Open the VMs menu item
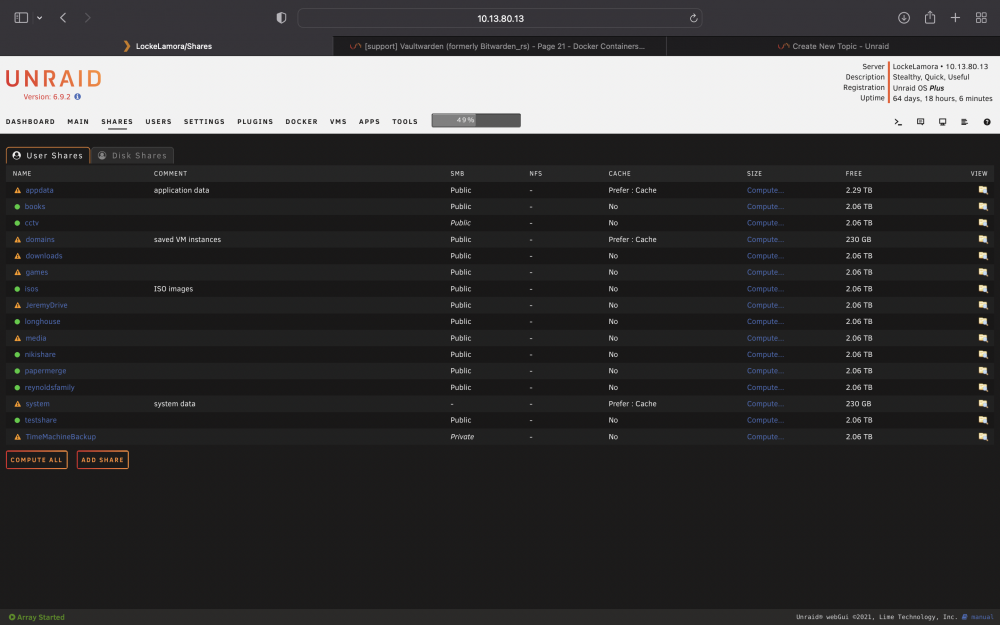 coord(338,121)
